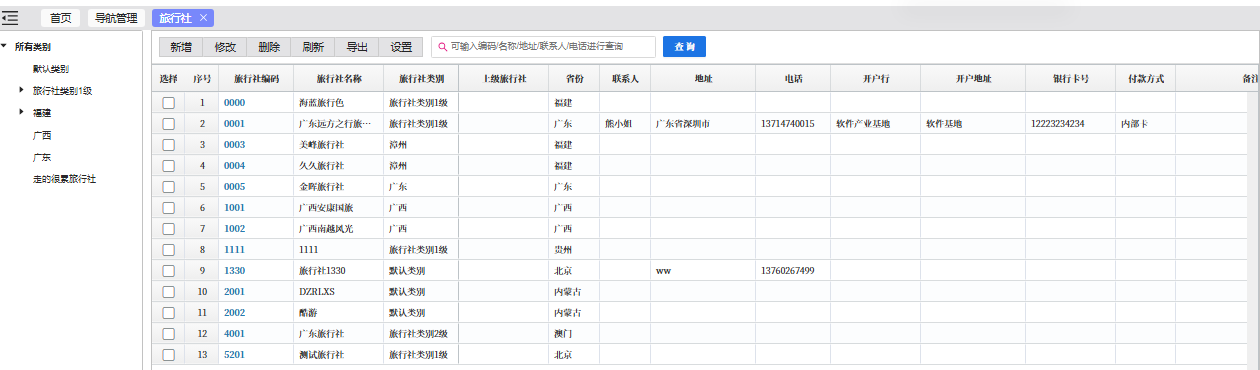1260x370 pixels.
Task: Open code link 0000
Action: [234, 103]
